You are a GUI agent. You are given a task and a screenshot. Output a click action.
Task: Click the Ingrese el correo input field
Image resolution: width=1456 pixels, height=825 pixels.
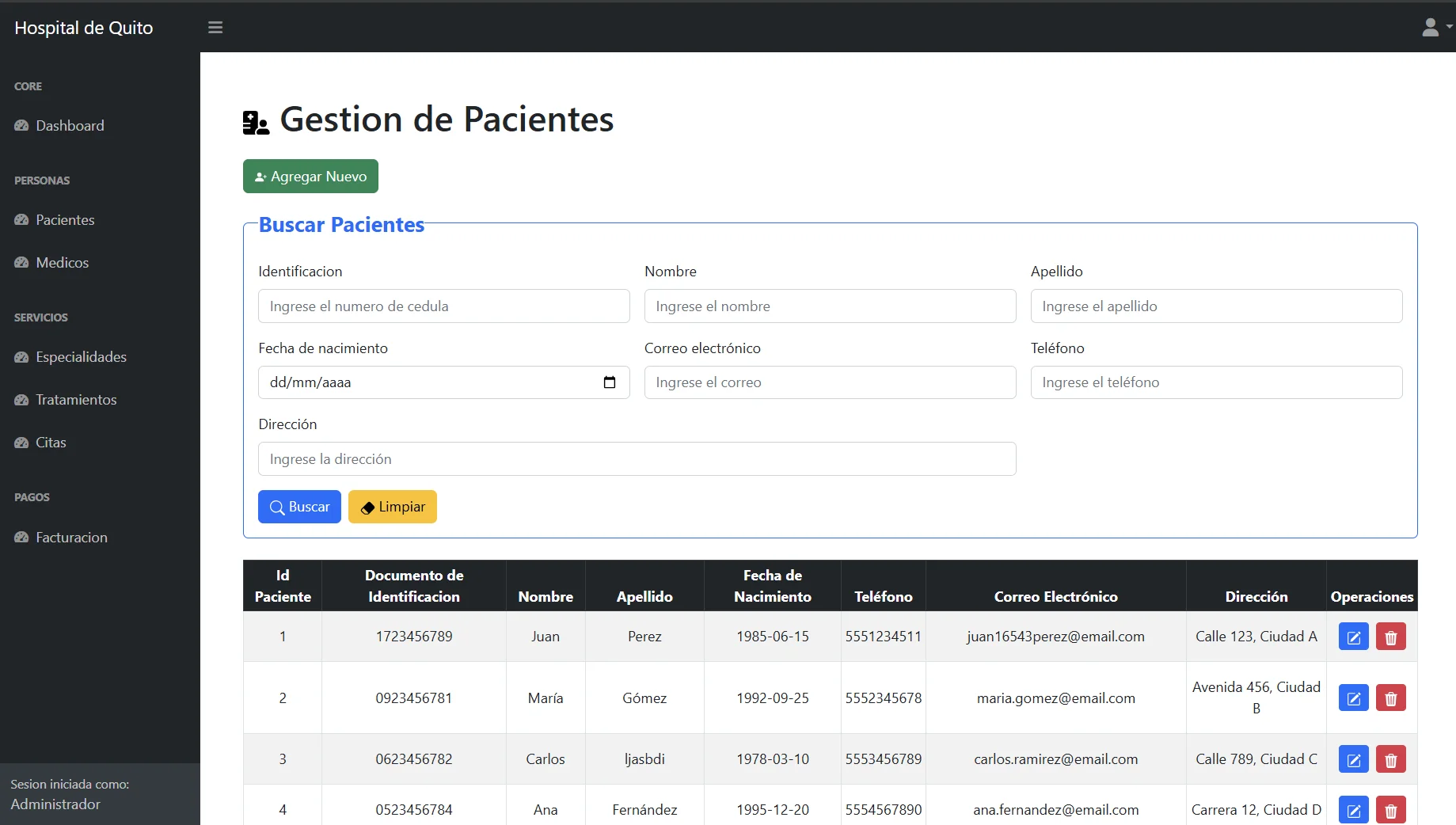(829, 382)
